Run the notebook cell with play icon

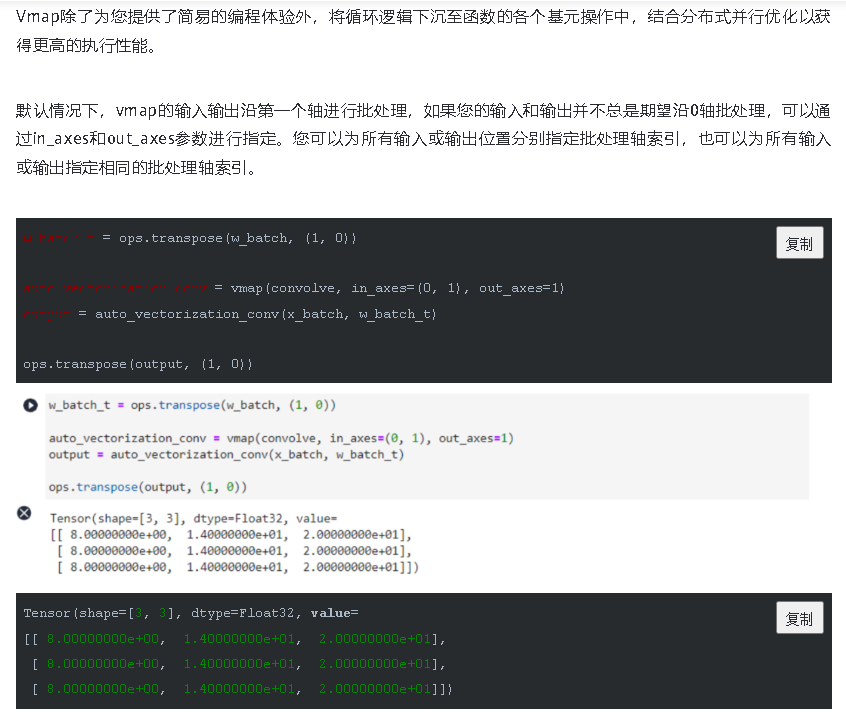tap(30, 406)
